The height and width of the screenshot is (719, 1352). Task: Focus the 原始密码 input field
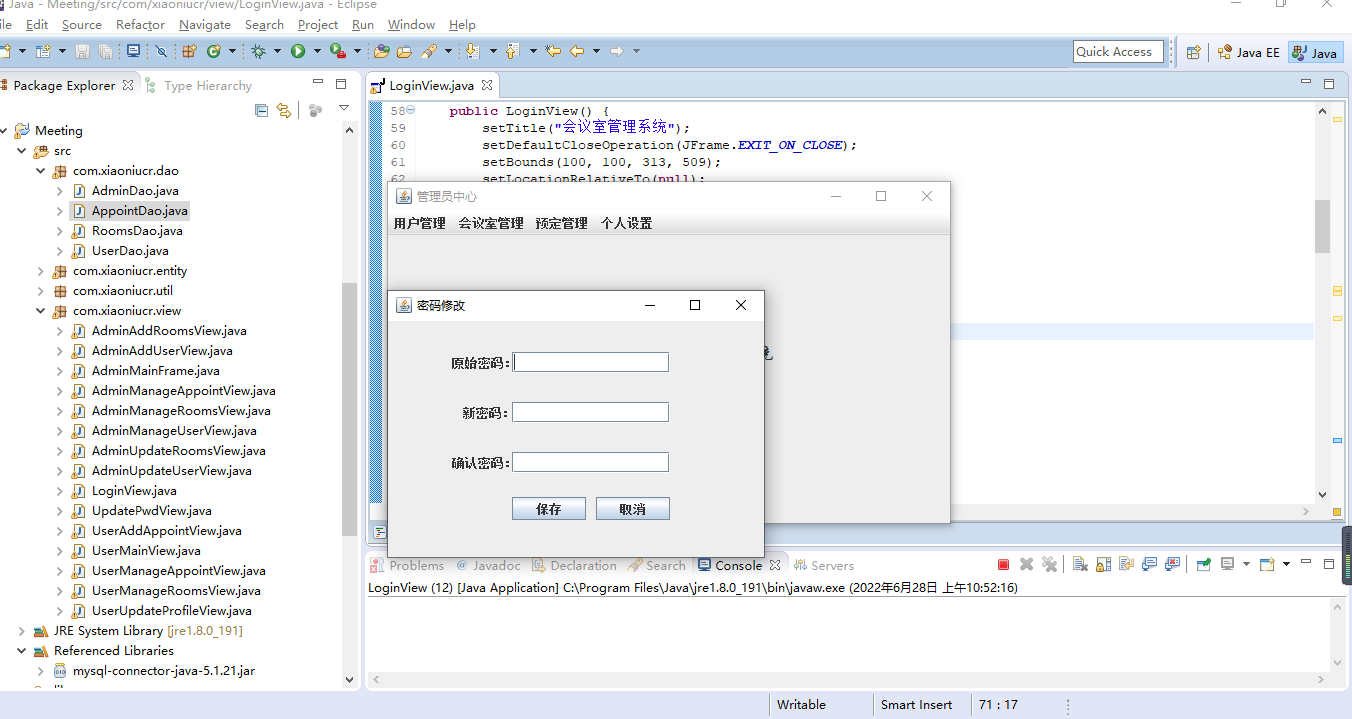(590, 362)
